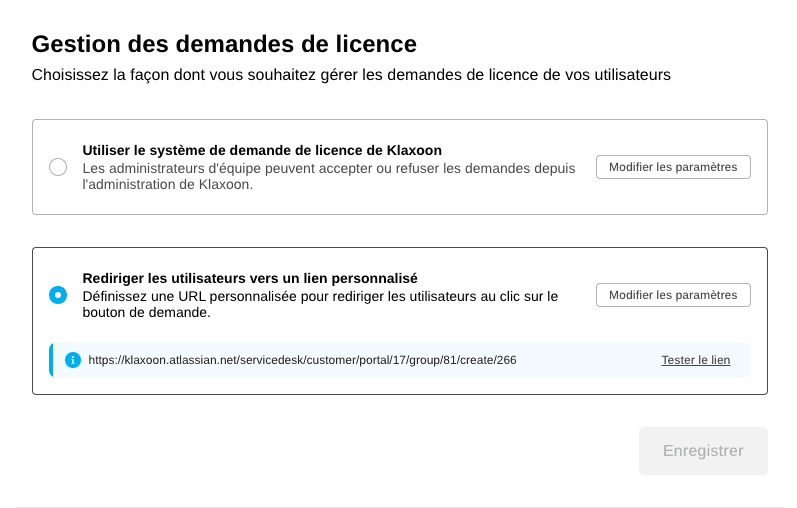Click the blue info icon beside the URL

(x=72, y=360)
